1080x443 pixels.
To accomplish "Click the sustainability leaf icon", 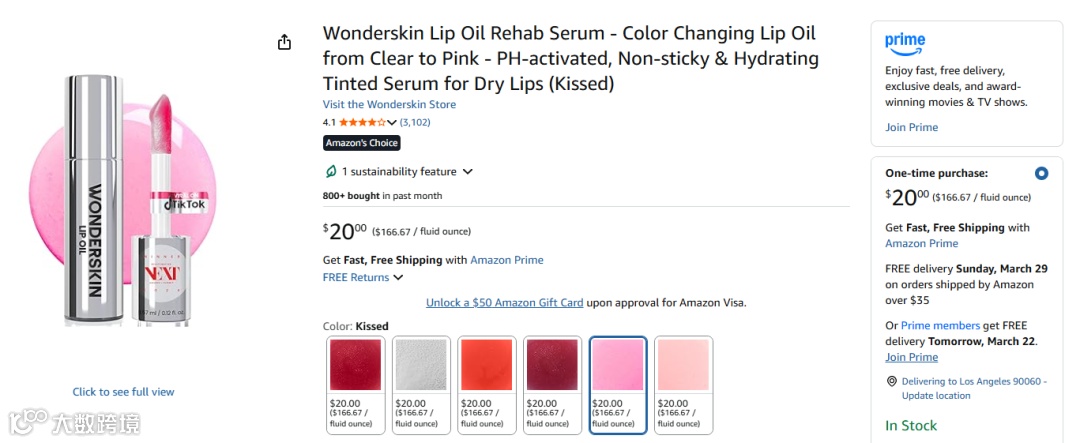I will click(331, 172).
